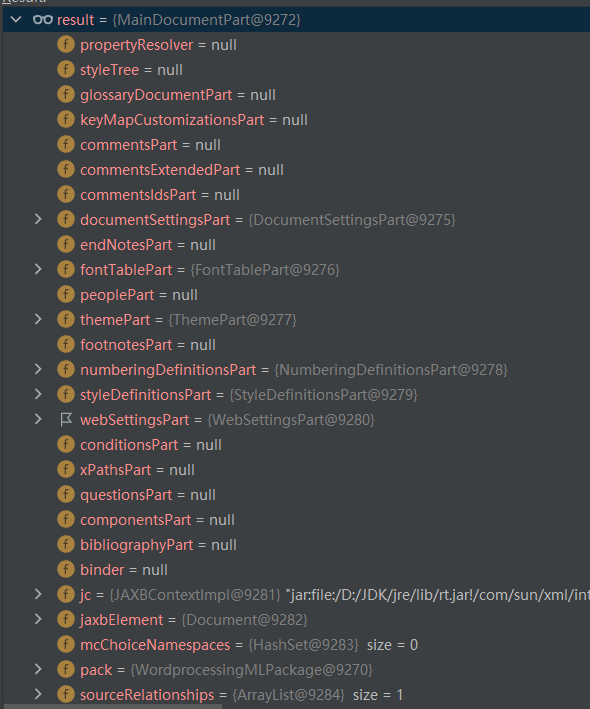This screenshot has height=709, width=590.
Task: Select the styleDefinitionsPart variable name
Action: 146,395
